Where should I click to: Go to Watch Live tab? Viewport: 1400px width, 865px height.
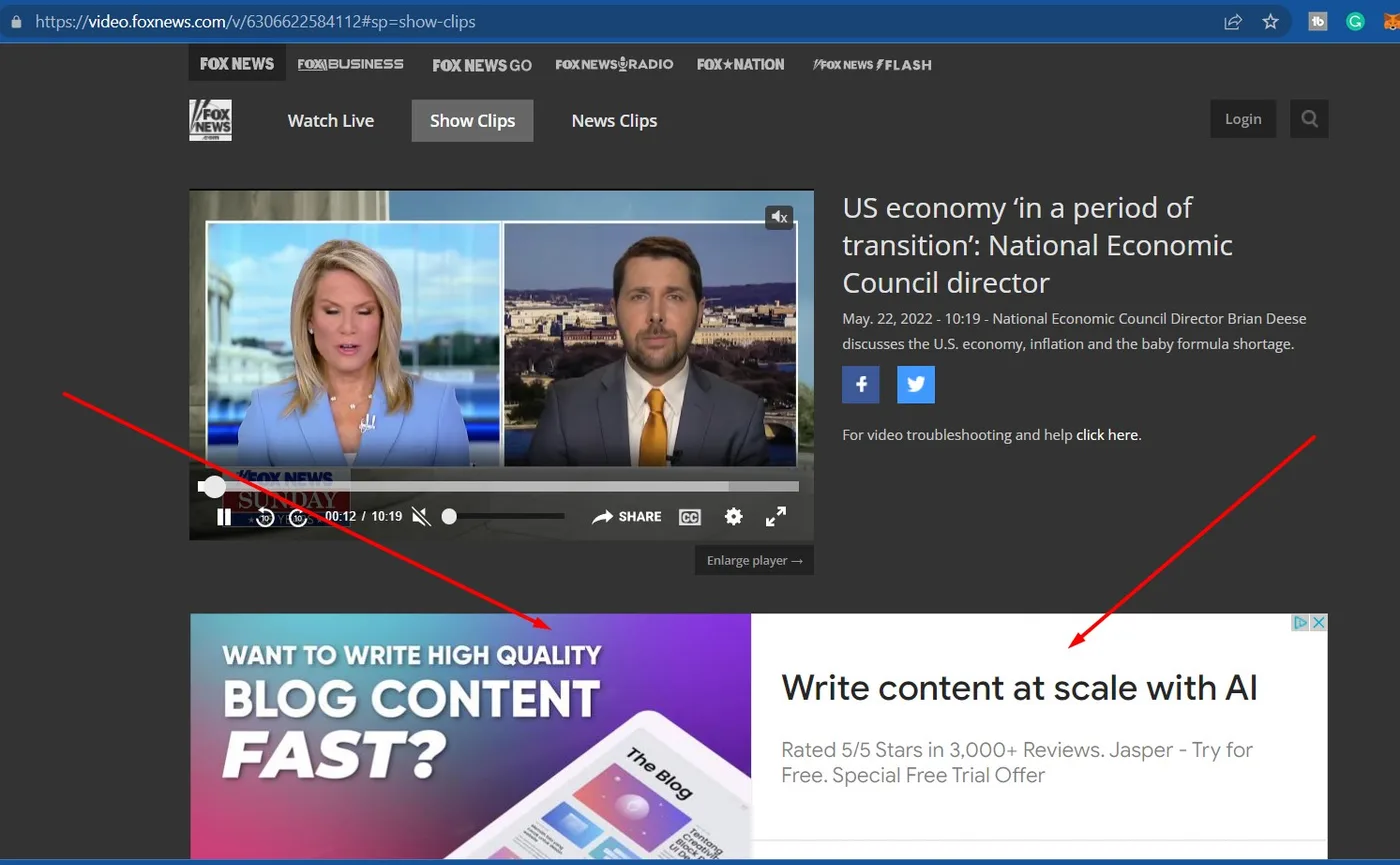click(331, 121)
